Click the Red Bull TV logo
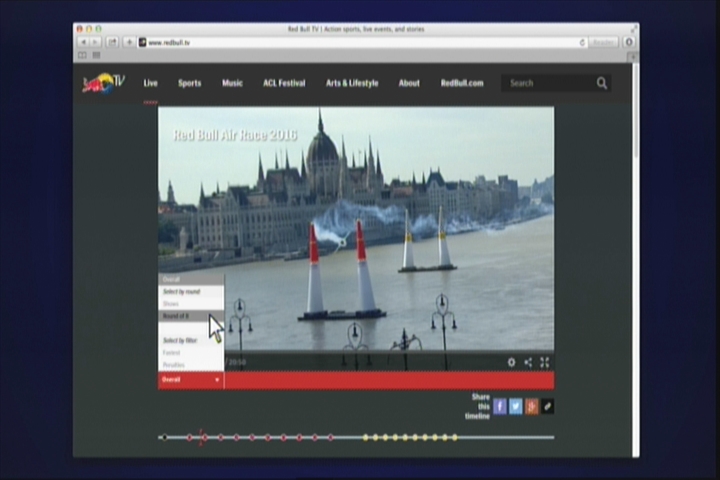Viewport: 720px width, 480px height. (x=103, y=83)
